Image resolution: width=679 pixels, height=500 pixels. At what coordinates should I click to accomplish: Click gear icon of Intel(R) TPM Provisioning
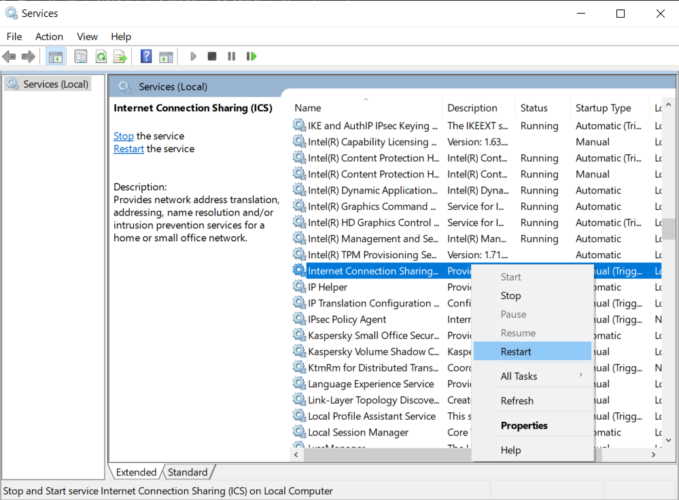coord(299,255)
